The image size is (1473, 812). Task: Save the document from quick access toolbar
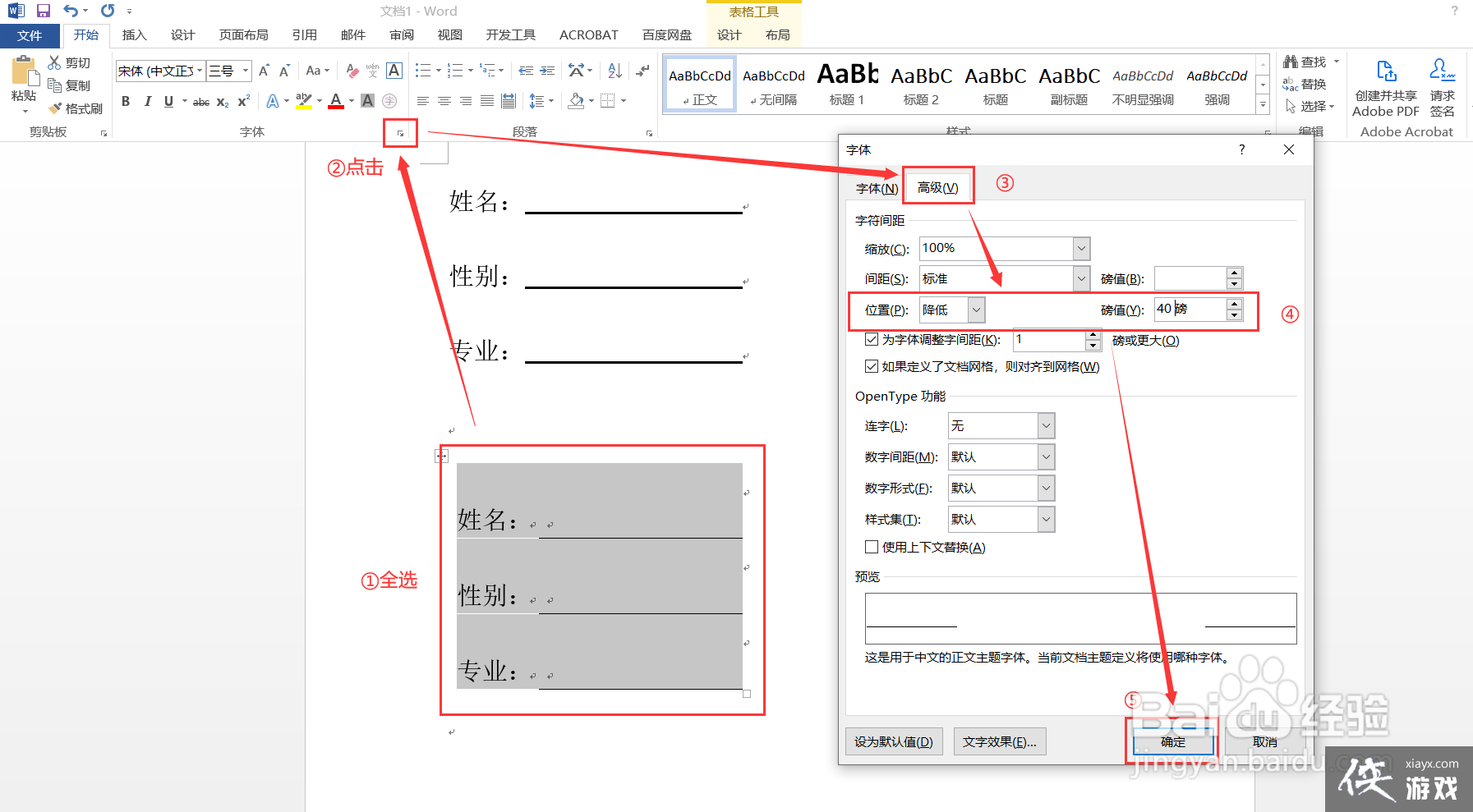click(44, 11)
